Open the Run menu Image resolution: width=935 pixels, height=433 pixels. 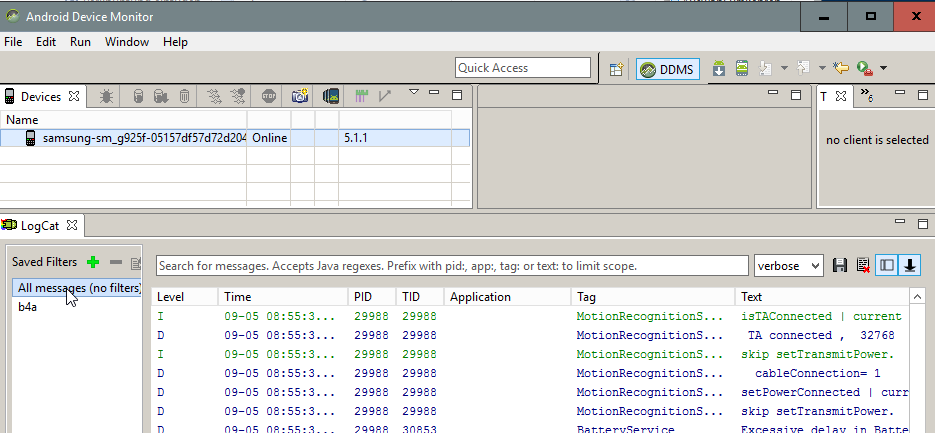pyautogui.click(x=80, y=42)
